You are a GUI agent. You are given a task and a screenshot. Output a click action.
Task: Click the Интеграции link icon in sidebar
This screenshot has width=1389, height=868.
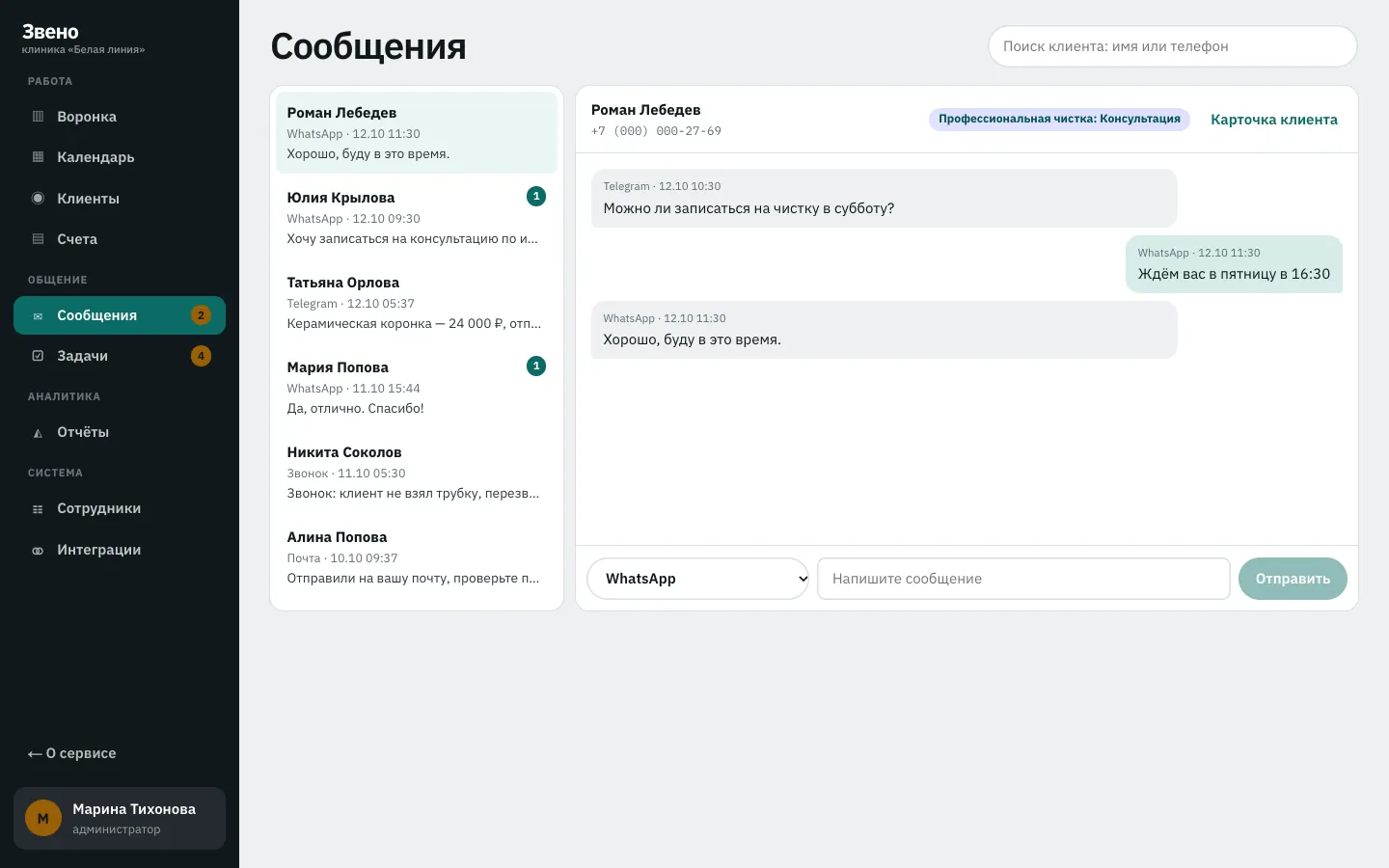39,551
